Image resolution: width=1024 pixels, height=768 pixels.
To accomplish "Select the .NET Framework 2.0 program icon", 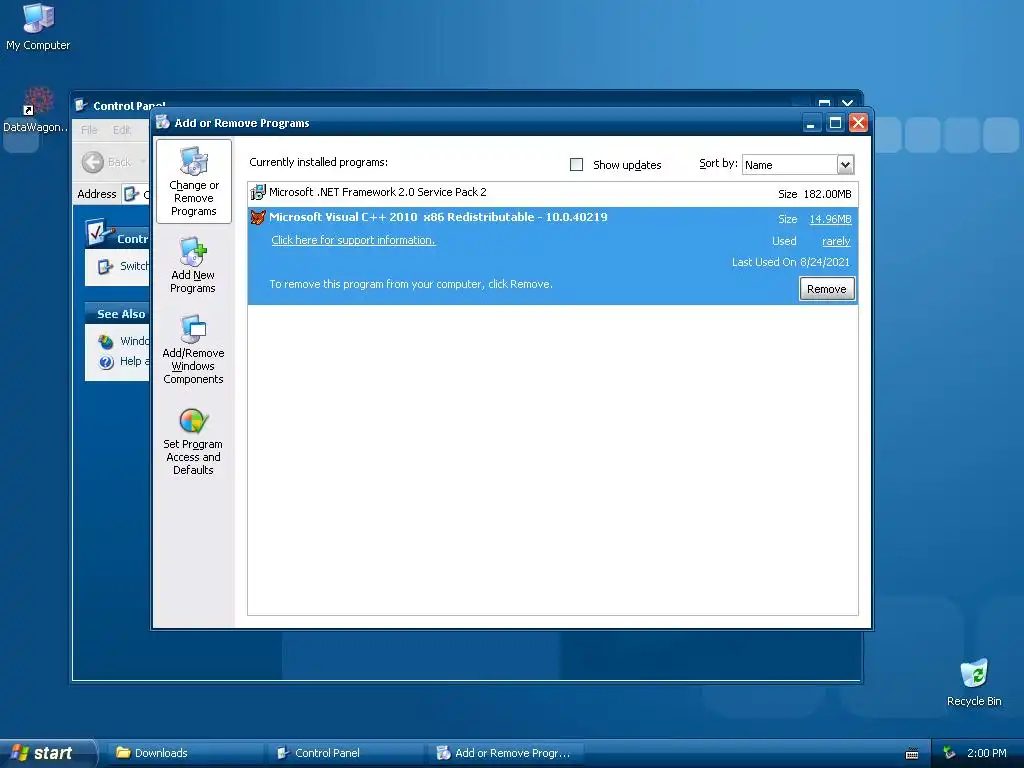I will tap(258, 192).
